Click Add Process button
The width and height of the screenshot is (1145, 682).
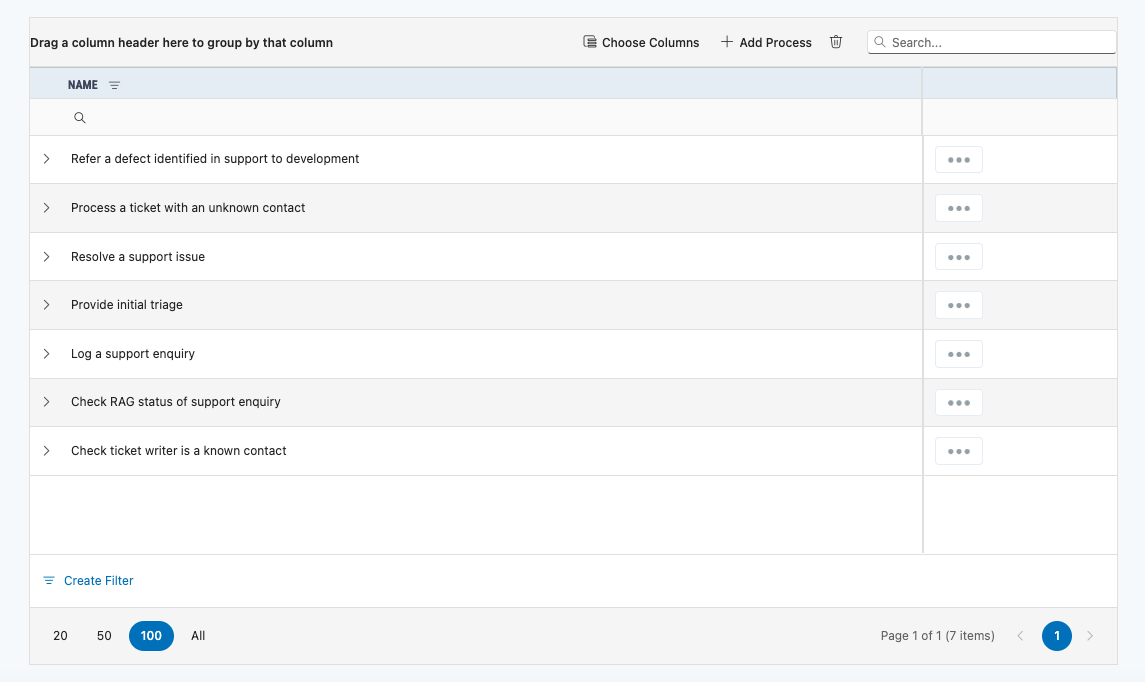766,42
